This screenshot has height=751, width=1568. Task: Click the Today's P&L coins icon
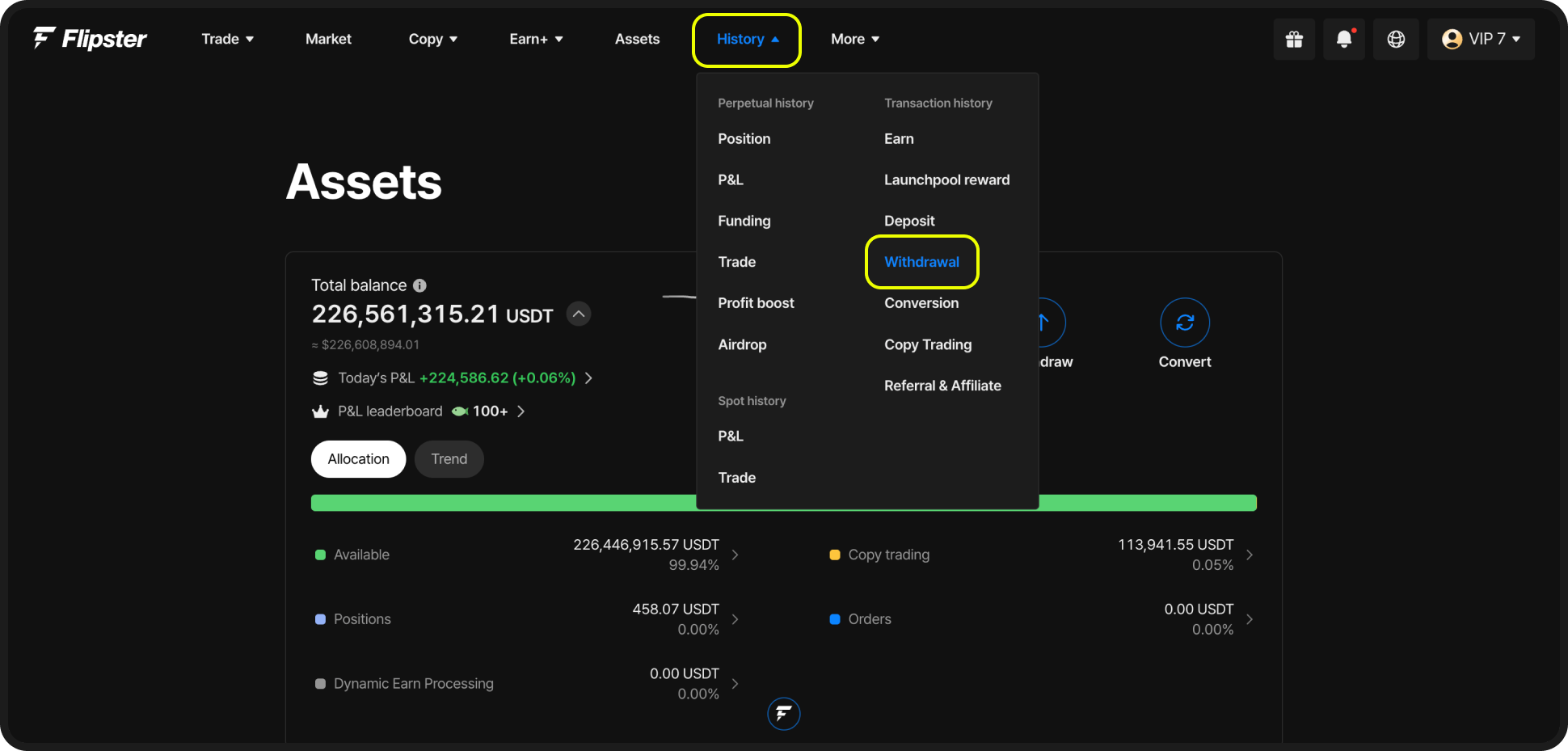click(320, 378)
